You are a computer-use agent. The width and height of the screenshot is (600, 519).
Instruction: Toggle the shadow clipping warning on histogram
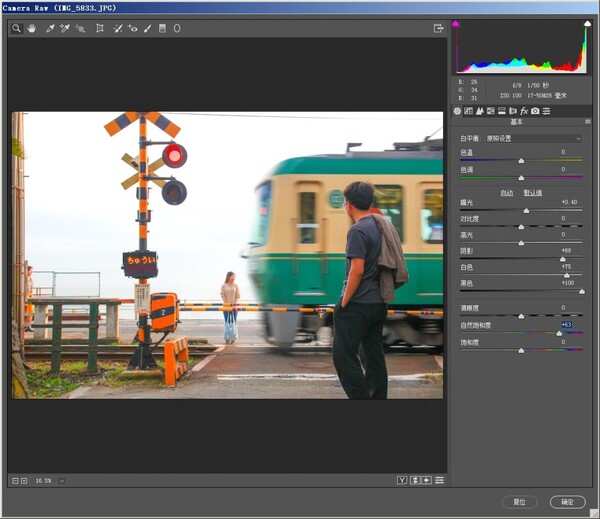[455, 24]
